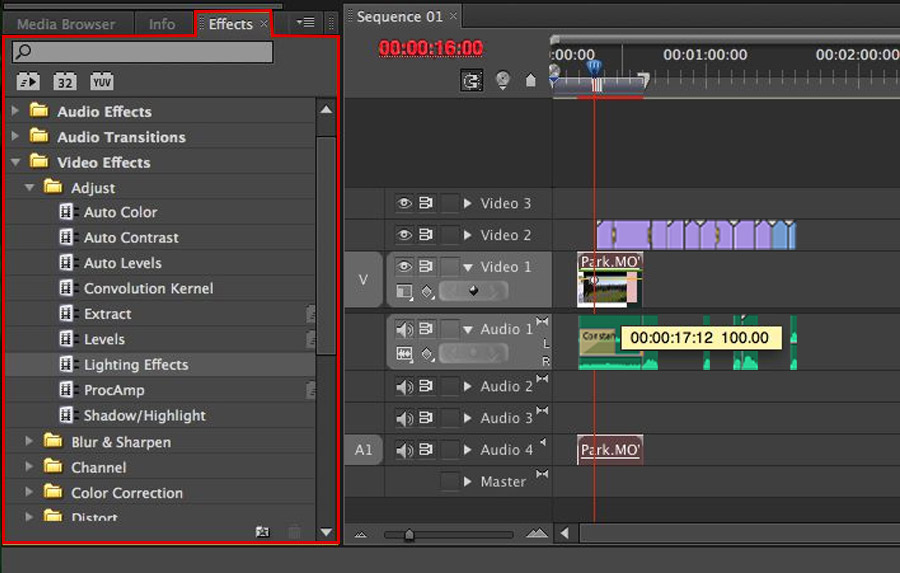This screenshot has width=900, height=573.
Task: Expand the Audio Transitions folder
Action: [15, 136]
